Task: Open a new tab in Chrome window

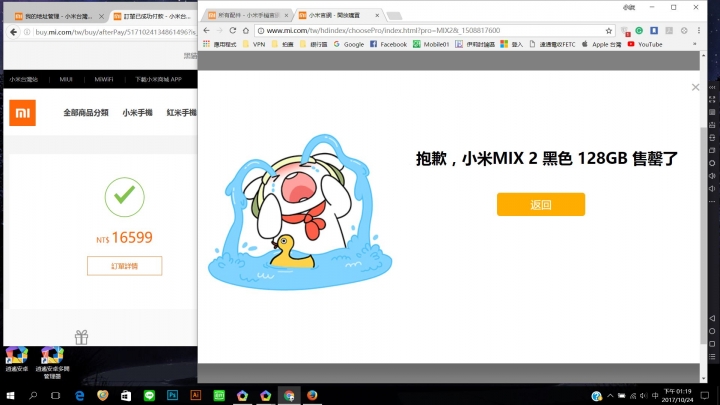Action: coord(394,16)
